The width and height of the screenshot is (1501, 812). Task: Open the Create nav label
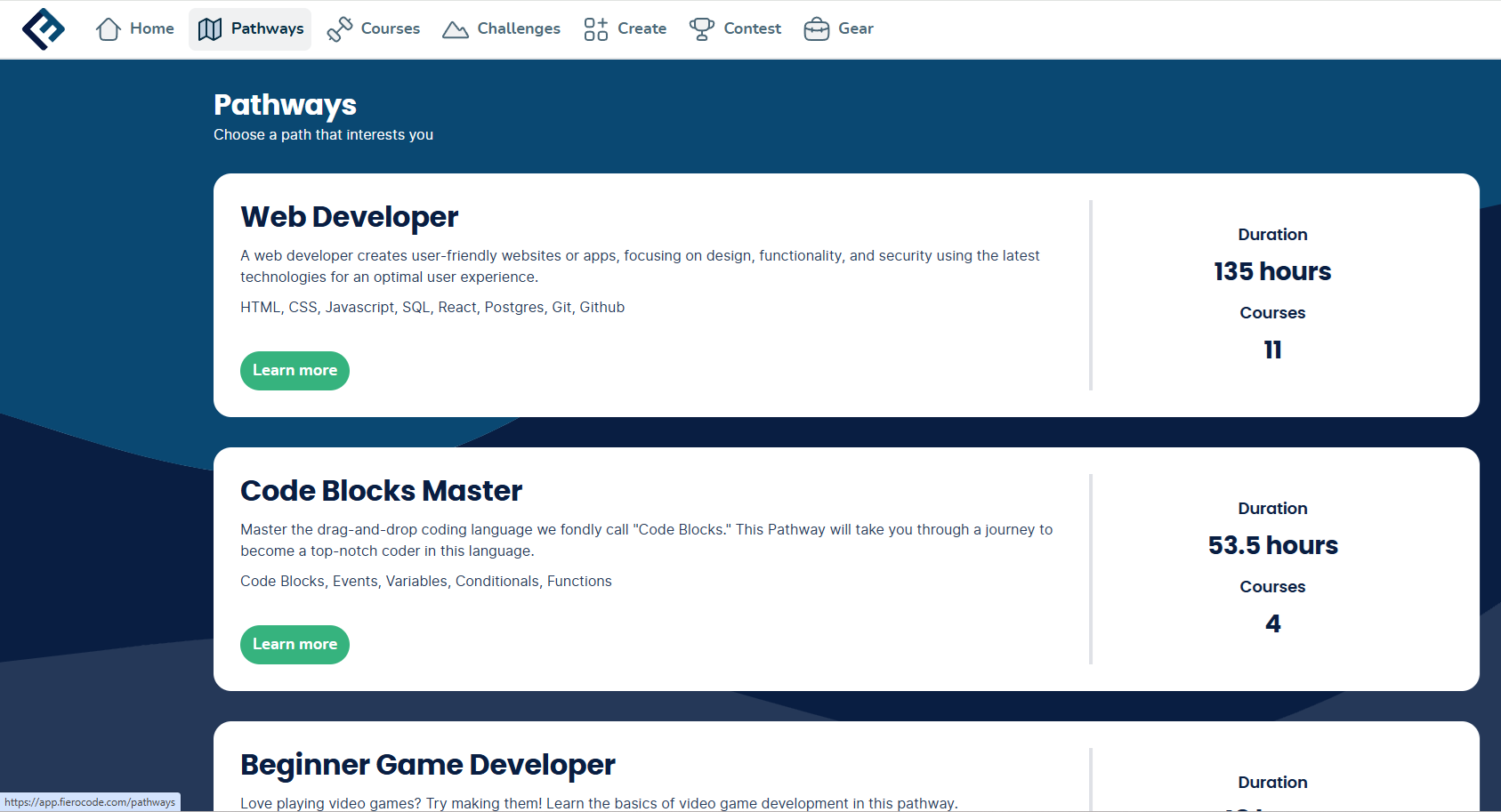(x=642, y=28)
